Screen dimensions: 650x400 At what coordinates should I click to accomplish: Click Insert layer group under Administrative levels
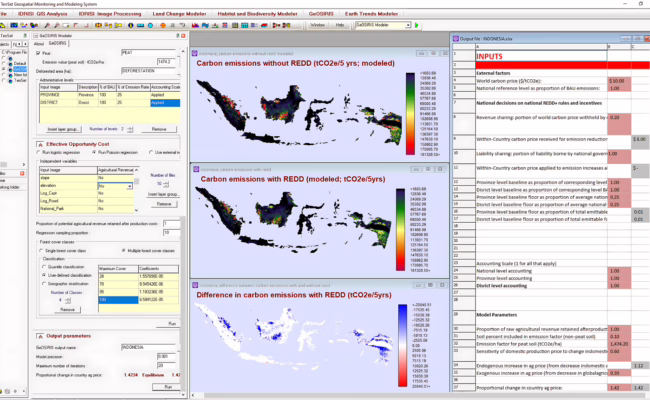point(63,129)
